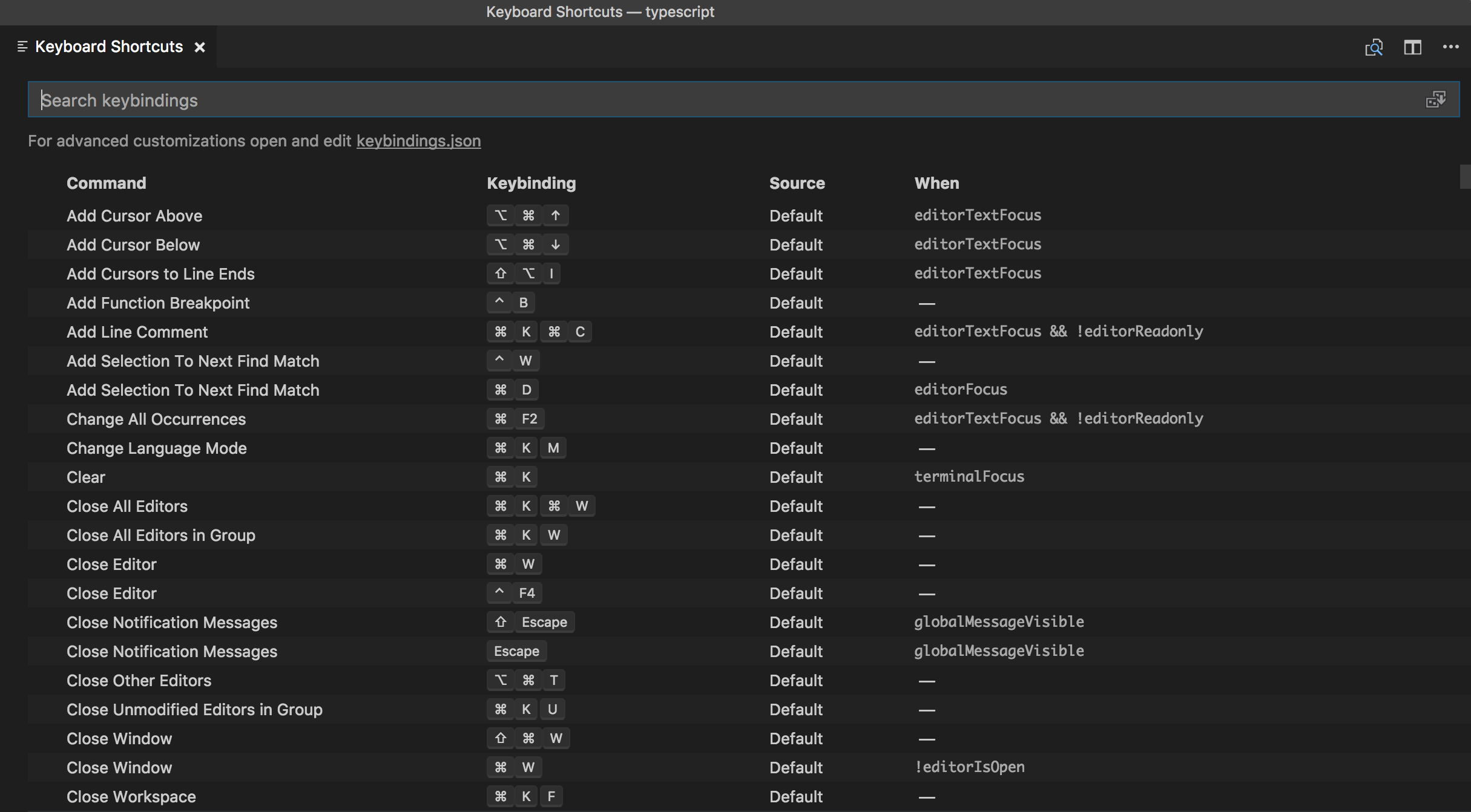Viewport: 1471px width, 812px height.
Task: Select the Close Other Editors command
Action: [139, 680]
